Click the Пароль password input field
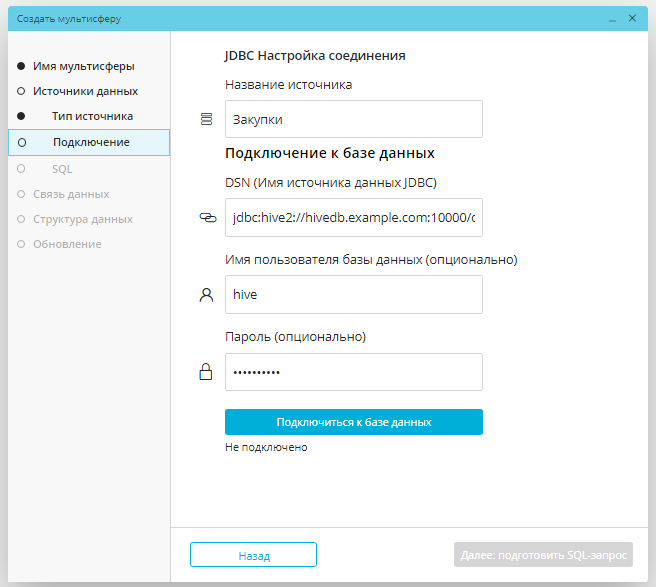Image resolution: width=656 pixels, height=587 pixels. pyautogui.click(x=354, y=372)
